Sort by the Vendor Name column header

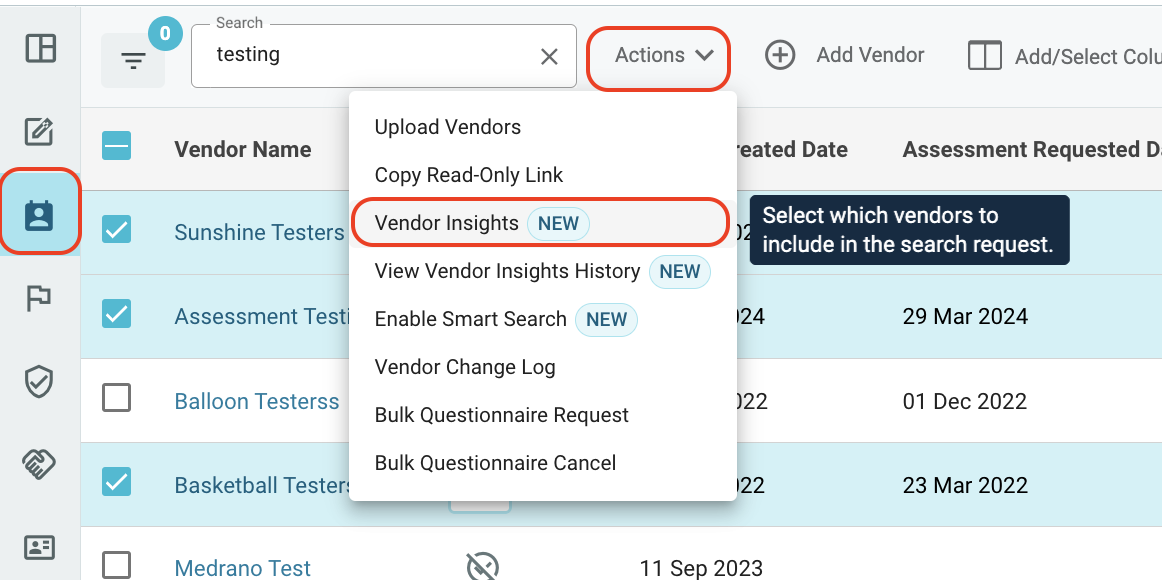pos(242,150)
